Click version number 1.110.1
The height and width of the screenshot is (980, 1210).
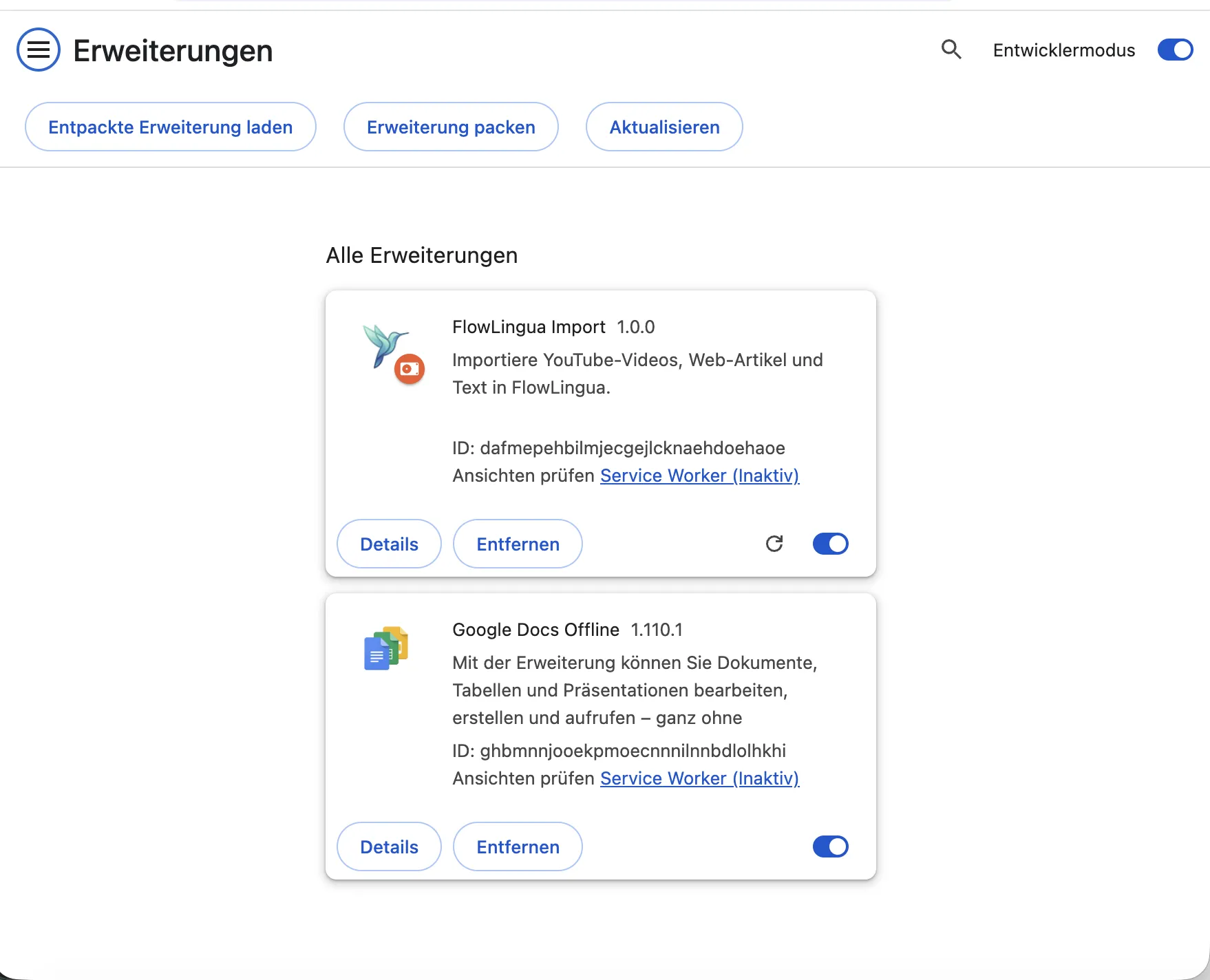(x=657, y=630)
